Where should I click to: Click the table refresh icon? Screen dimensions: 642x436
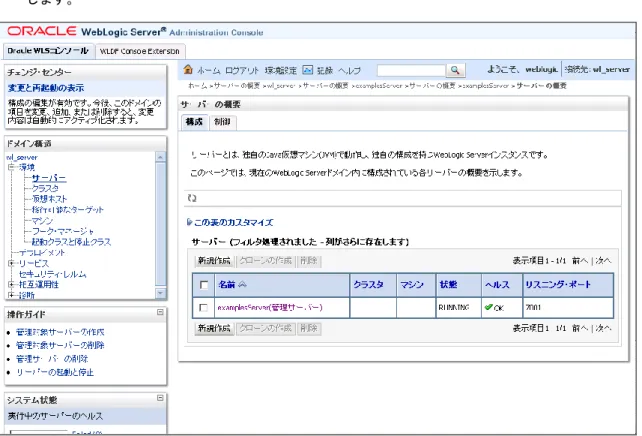192,198
